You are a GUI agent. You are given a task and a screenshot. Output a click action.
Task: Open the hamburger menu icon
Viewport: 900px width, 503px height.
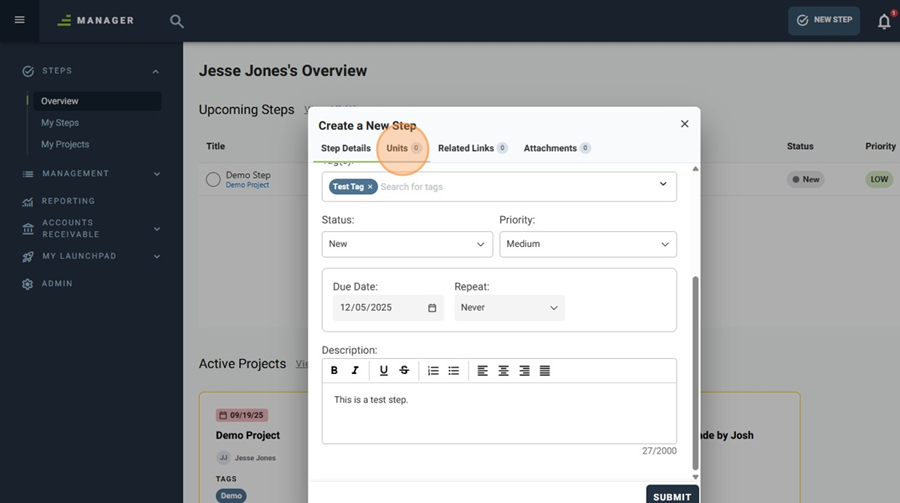click(20, 20)
